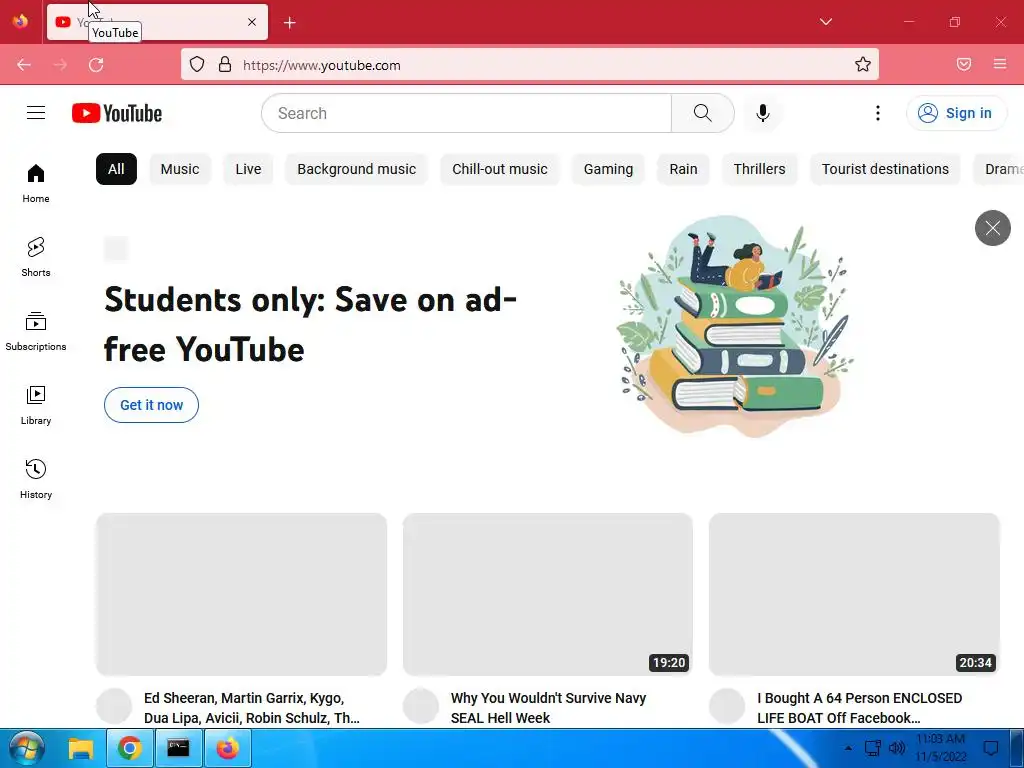The image size is (1024, 768).
Task: Open tracking protection shield icon
Action: coord(197,65)
